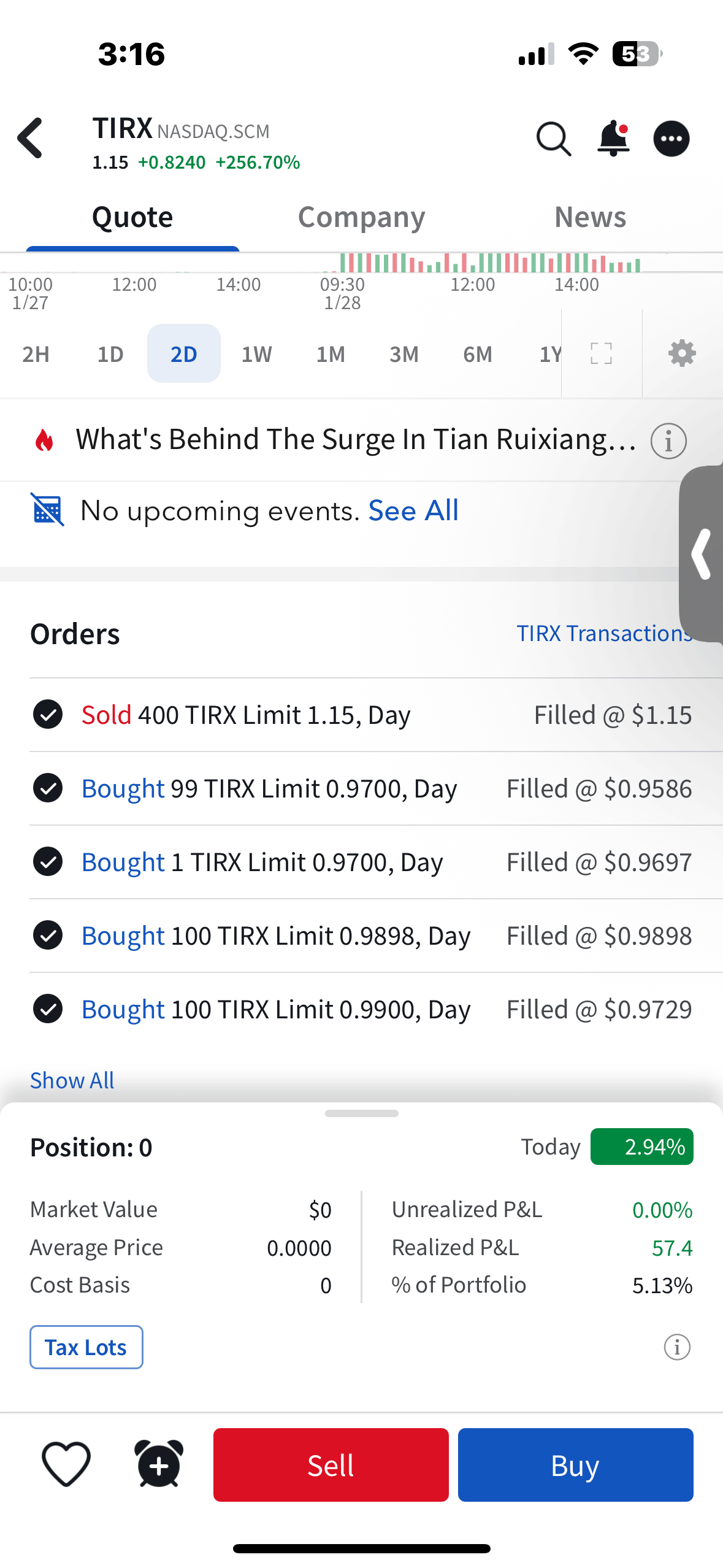
Task: Open the more options ellipsis icon
Action: coord(671,139)
